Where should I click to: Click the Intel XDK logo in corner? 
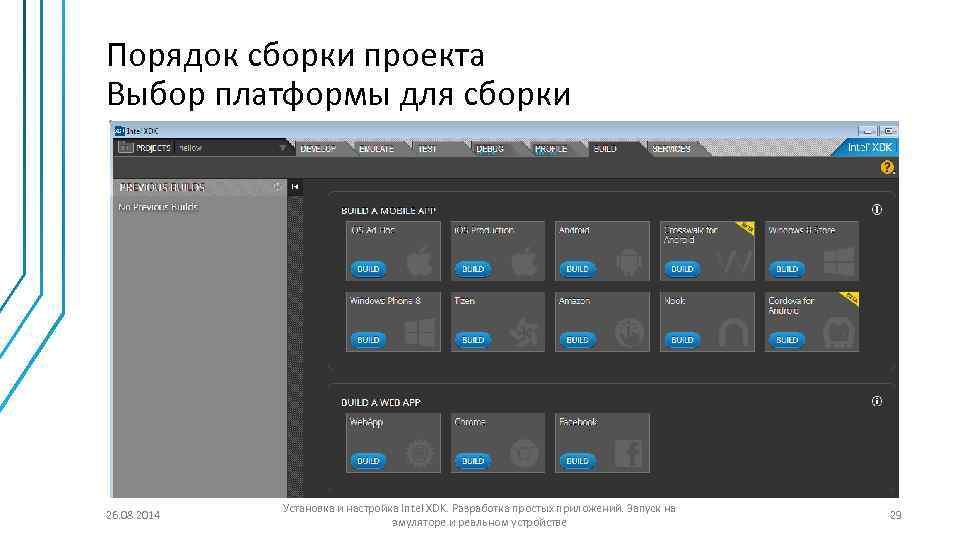pos(869,147)
